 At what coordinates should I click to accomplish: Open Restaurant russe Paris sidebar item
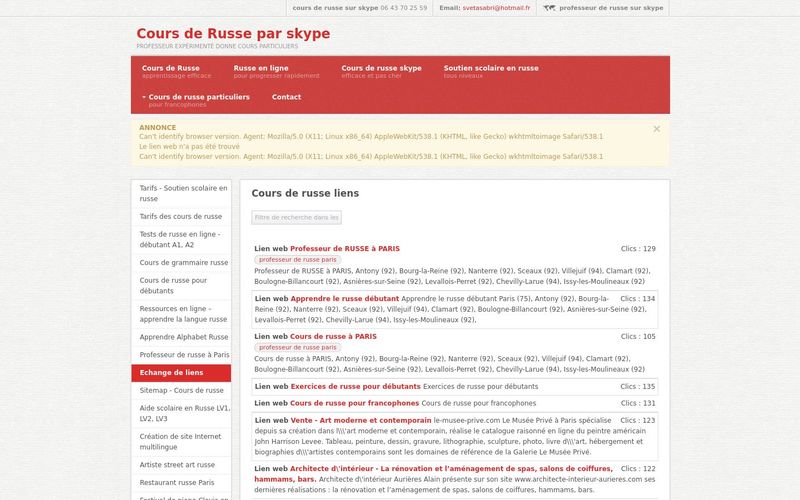[x=181, y=483]
